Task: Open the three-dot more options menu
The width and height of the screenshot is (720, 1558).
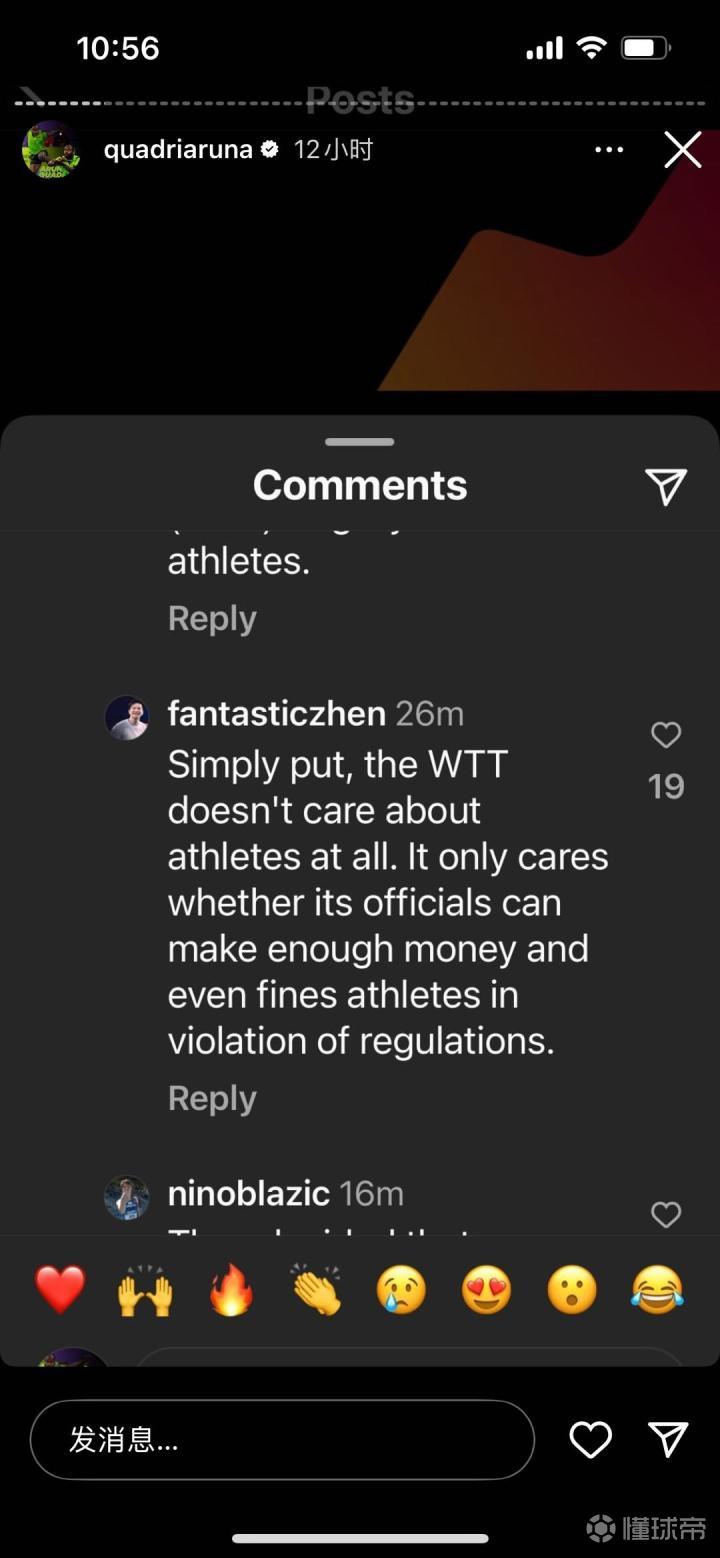Action: (609, 150)
